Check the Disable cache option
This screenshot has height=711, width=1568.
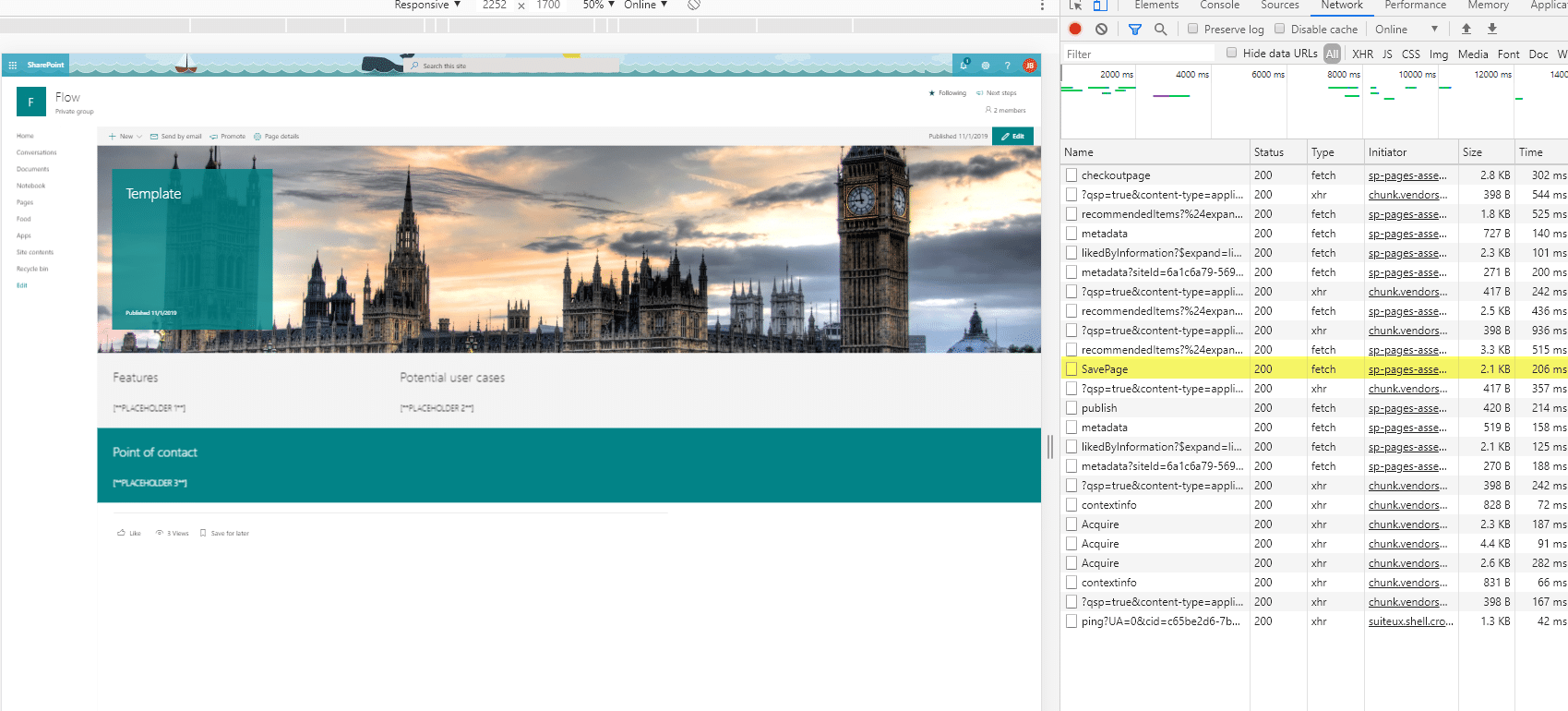click(1280, 29)
